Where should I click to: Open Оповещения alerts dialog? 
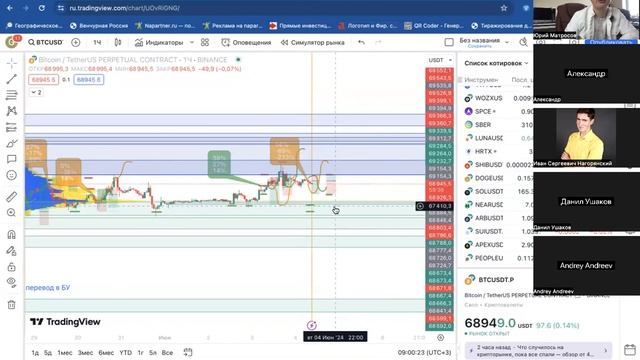[246, 42]
